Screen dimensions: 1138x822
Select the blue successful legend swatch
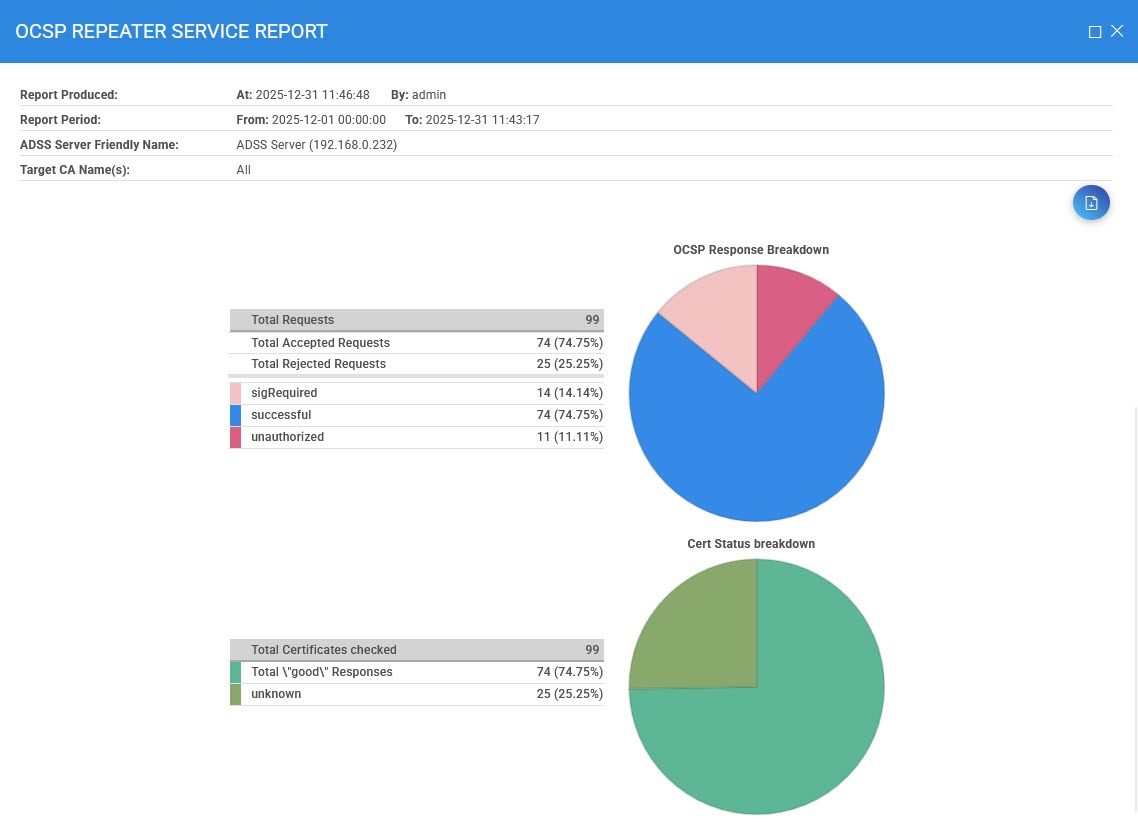point(236,416)
